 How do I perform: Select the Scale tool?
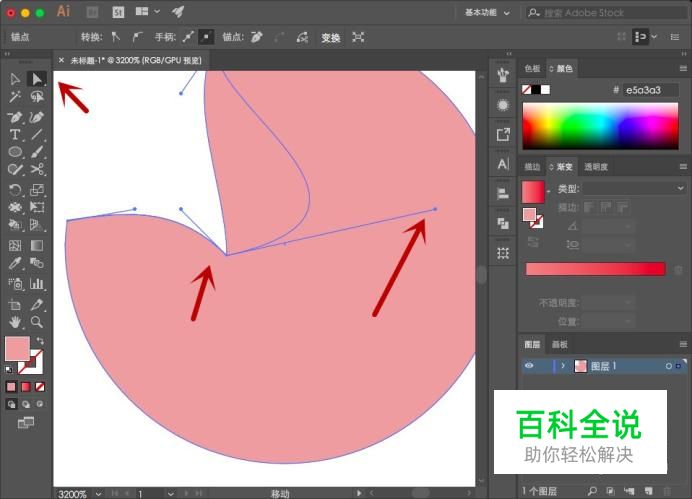tap(37, 190)
